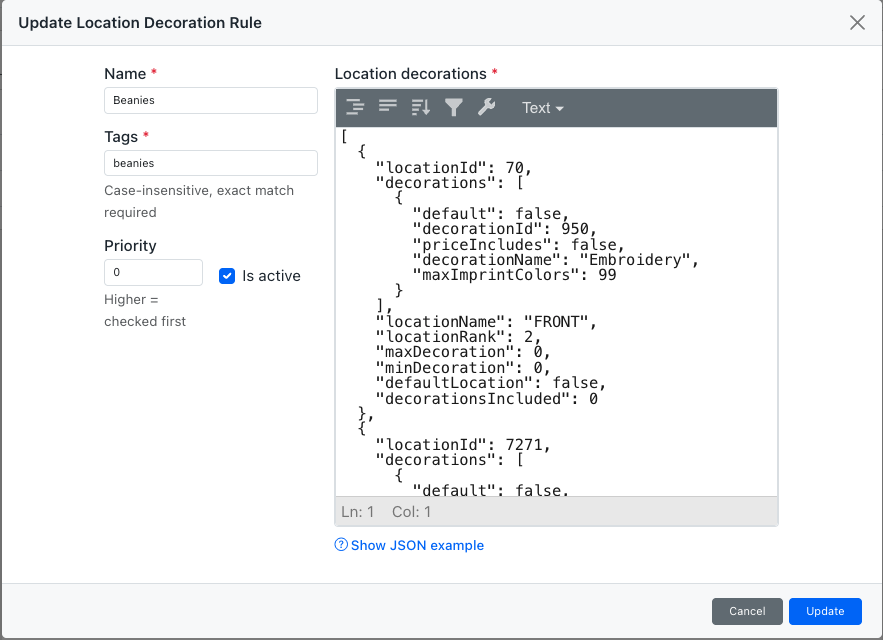Open the Show JSON example link
The height and width of the screenshot is (640, 883).
tap(415, 545)
